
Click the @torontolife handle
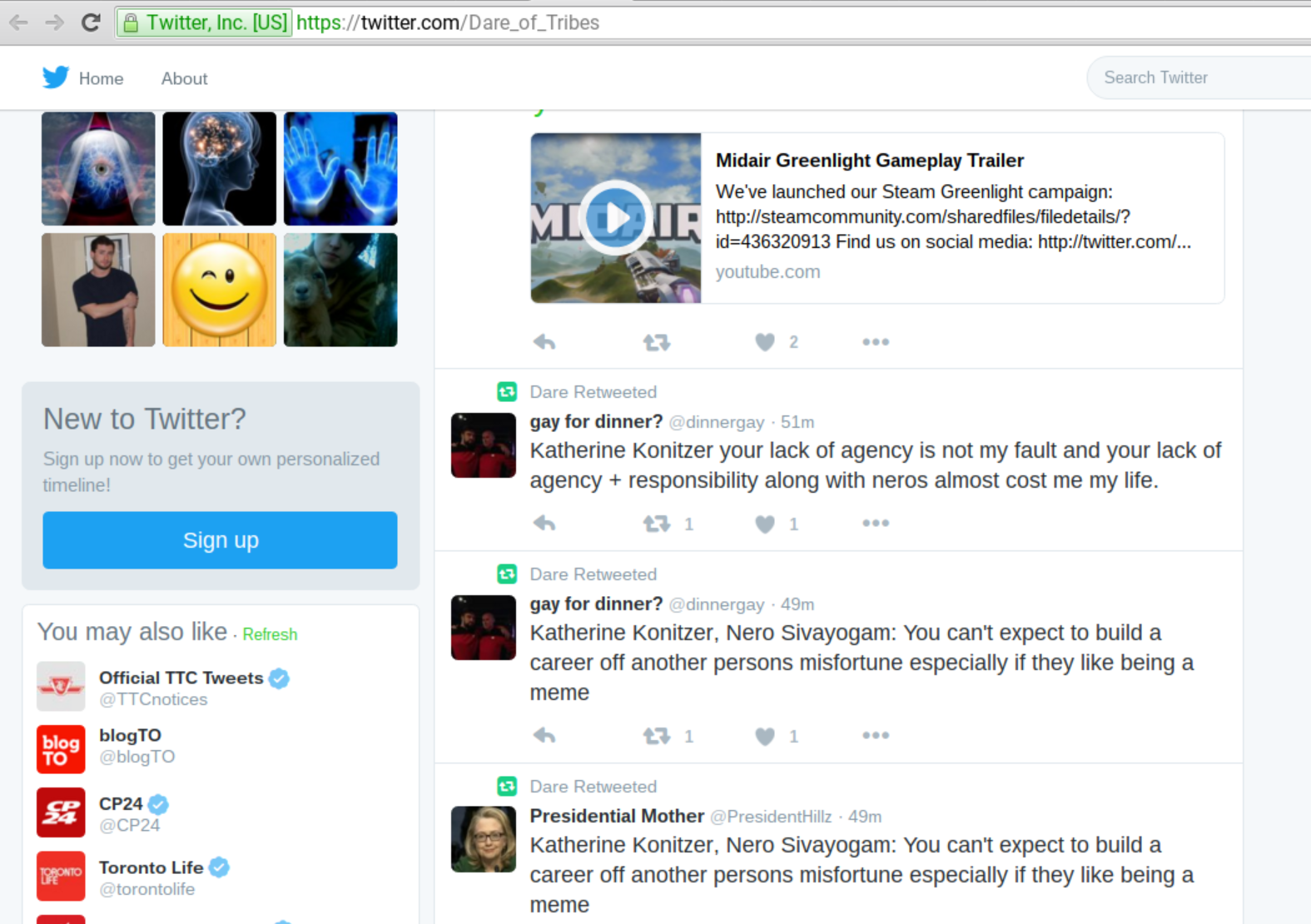pyautogui.click(x=147, y=889)
